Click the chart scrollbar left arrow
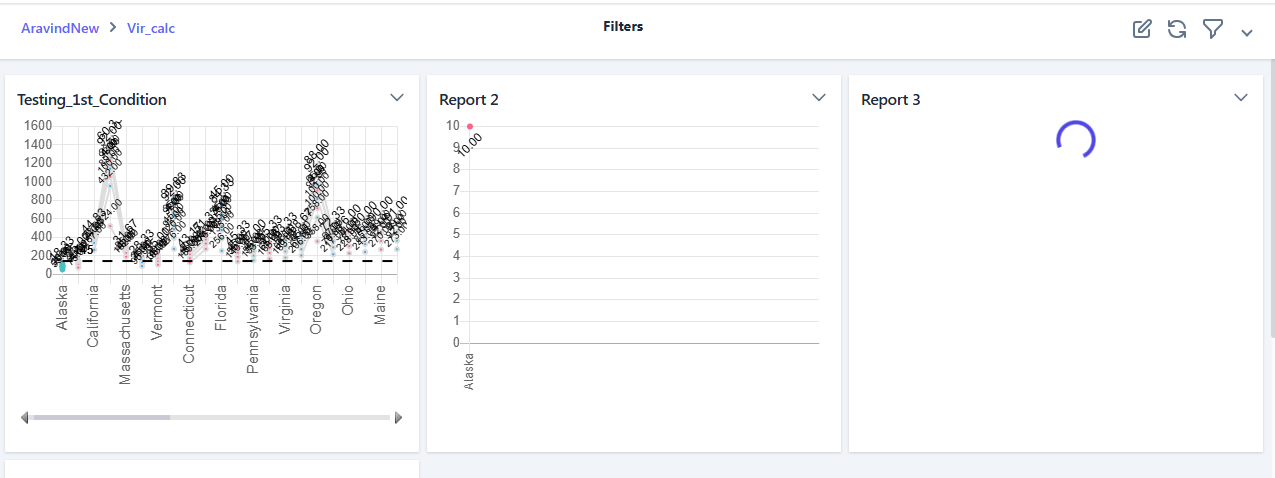 pyautogui.click(x=25, y=417)
